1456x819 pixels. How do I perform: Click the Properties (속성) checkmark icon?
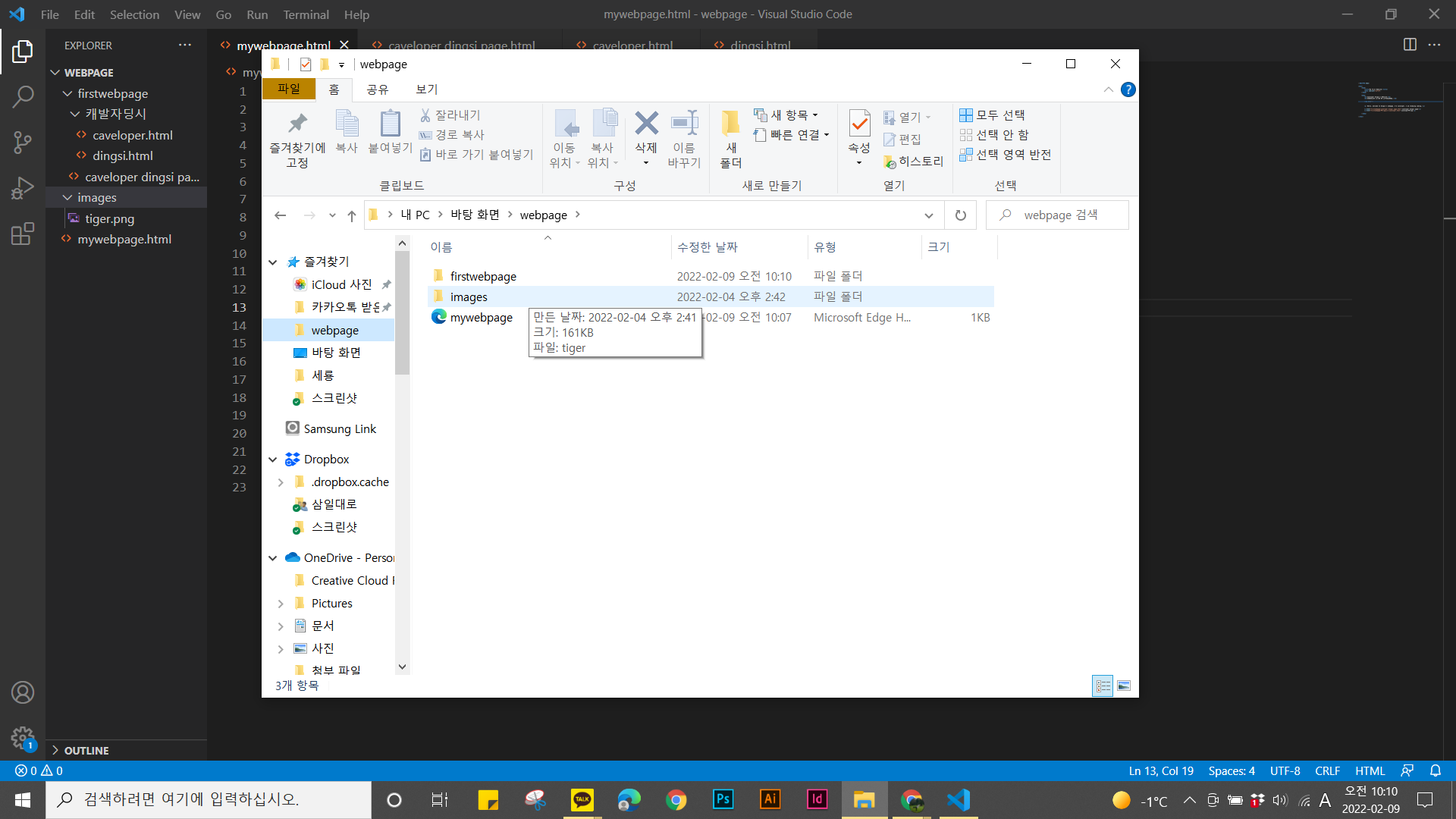tap(858, 124)
